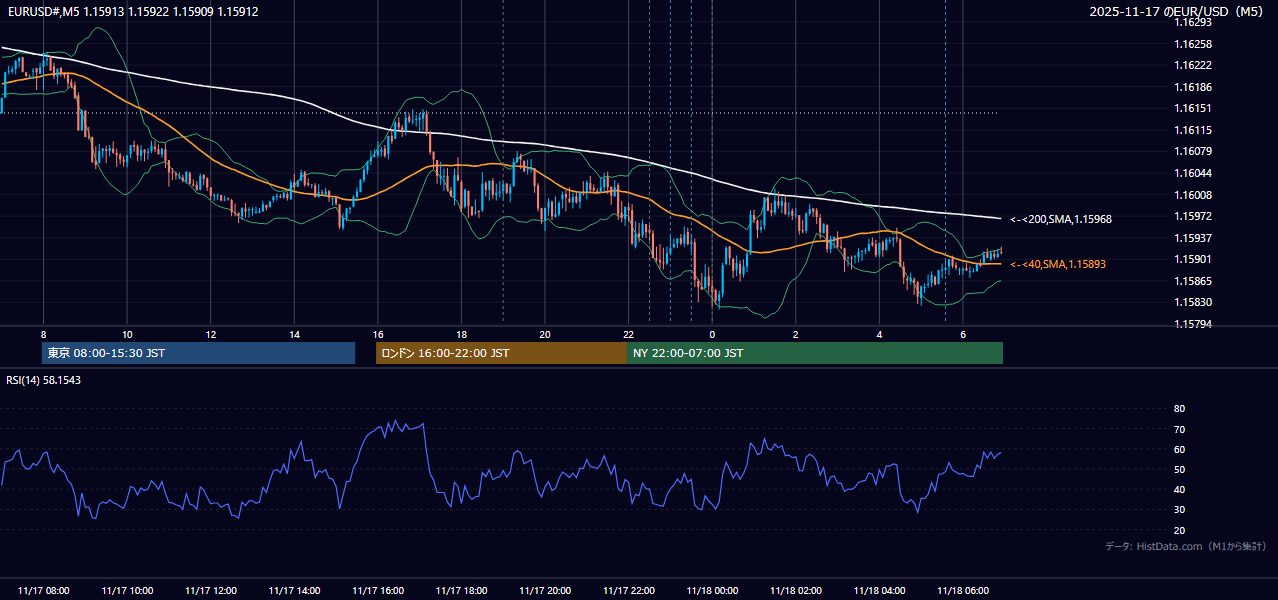Click price axis value 1.15937

[x=1193, y=238]
